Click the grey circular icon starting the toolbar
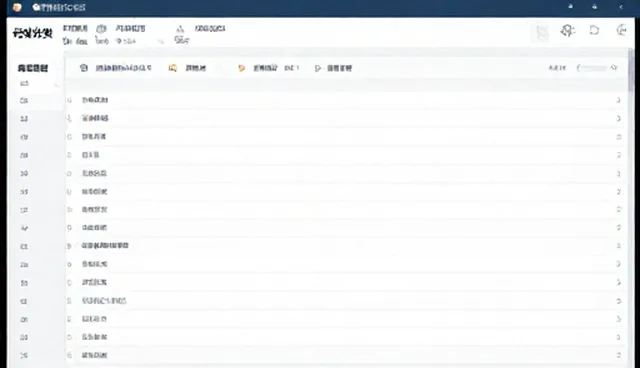Image resolution: width=640 pixels, height=368 pixels. pos(84,68)
